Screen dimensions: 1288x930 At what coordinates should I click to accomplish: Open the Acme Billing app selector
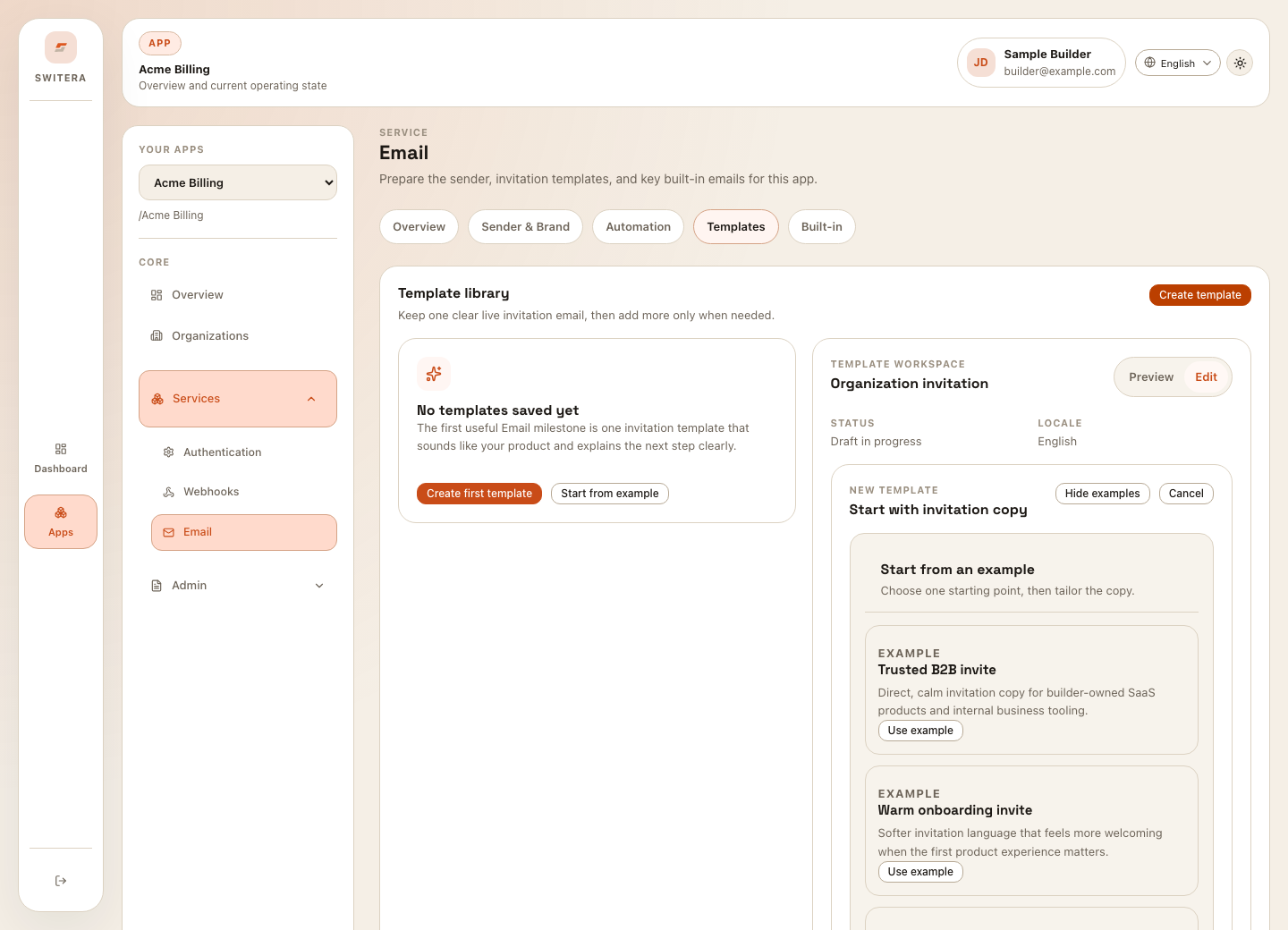tap(238, 182)
